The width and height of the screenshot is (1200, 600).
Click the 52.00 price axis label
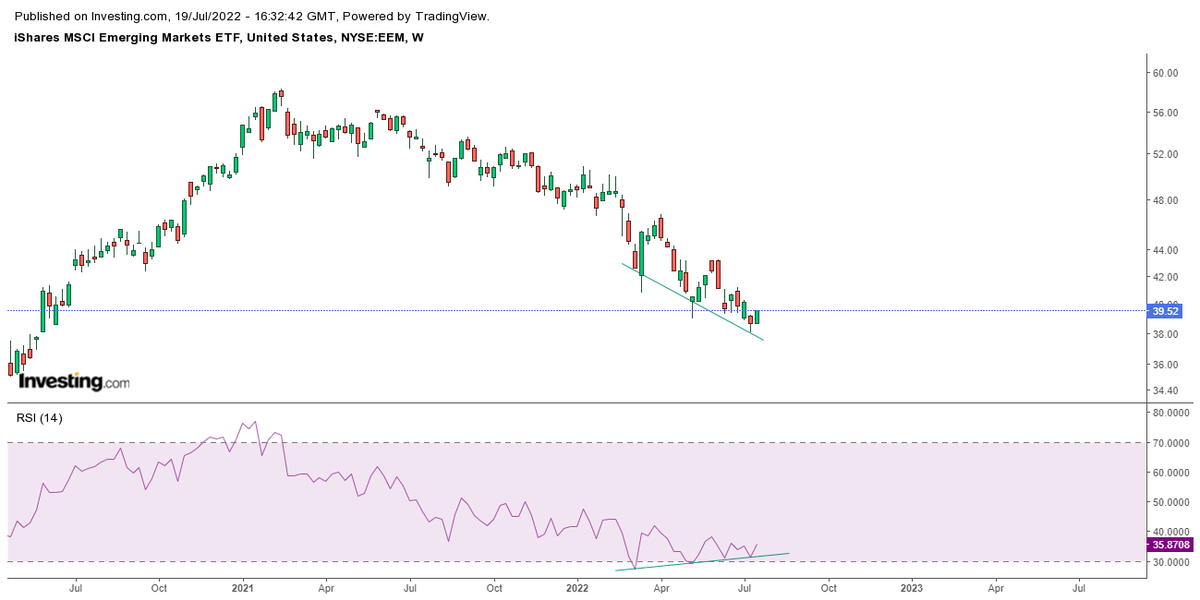pos(1166,155)
